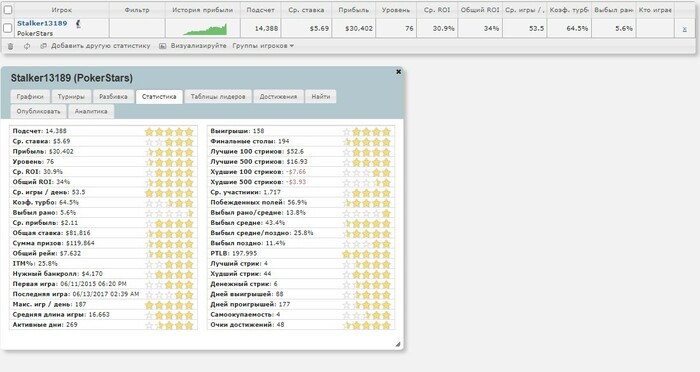Viewport: 700px width, 372px height.
Task: Click the PTLB: 197,995 star rating
Action: coord(367,254)
